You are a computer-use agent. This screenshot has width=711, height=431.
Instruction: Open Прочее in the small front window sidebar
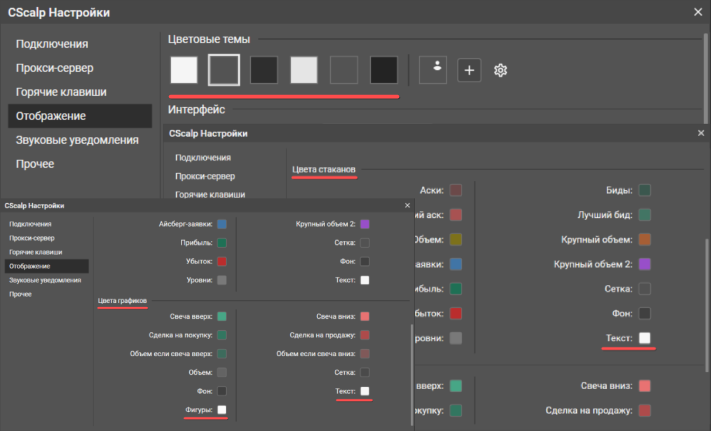(20, 294)
